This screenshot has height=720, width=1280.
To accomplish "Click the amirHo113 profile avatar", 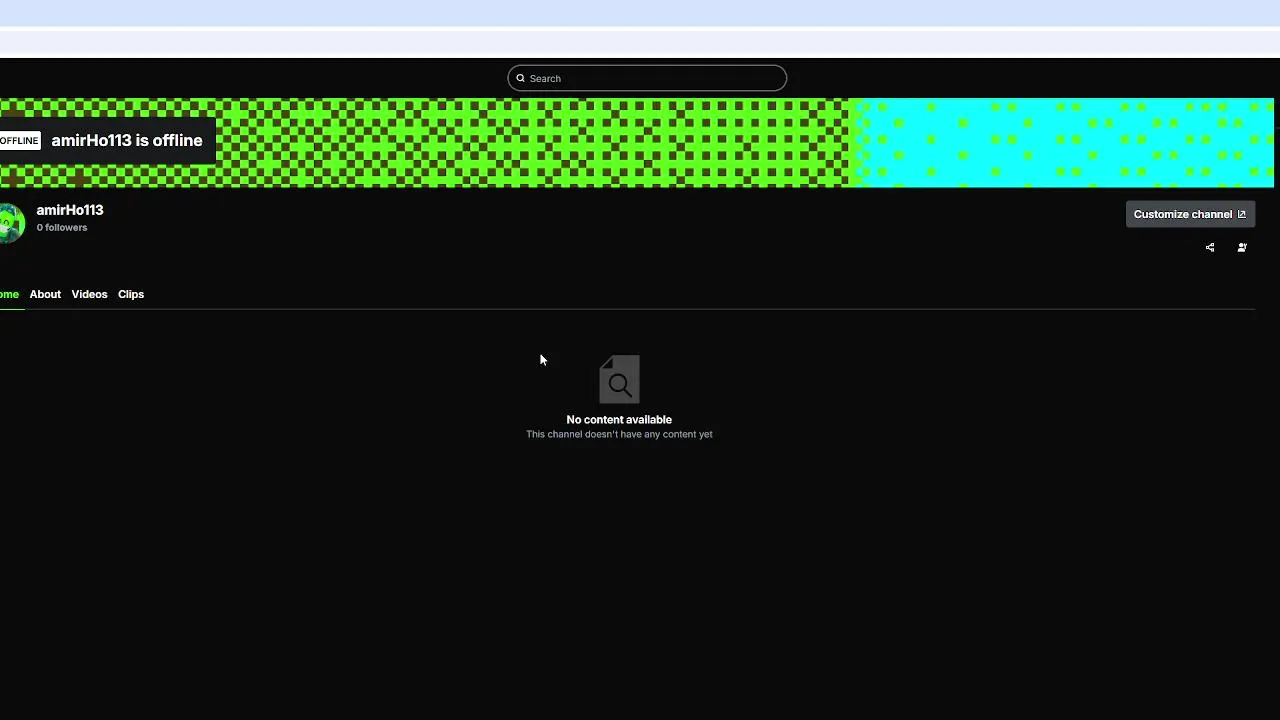I will (11, 222).
